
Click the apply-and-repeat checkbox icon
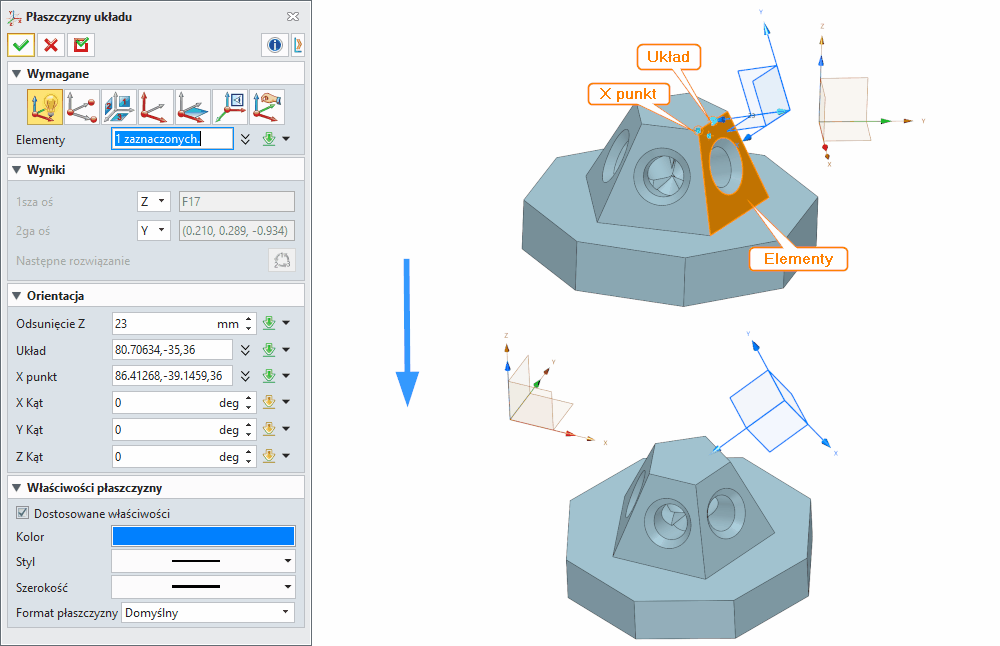point(80,45)
